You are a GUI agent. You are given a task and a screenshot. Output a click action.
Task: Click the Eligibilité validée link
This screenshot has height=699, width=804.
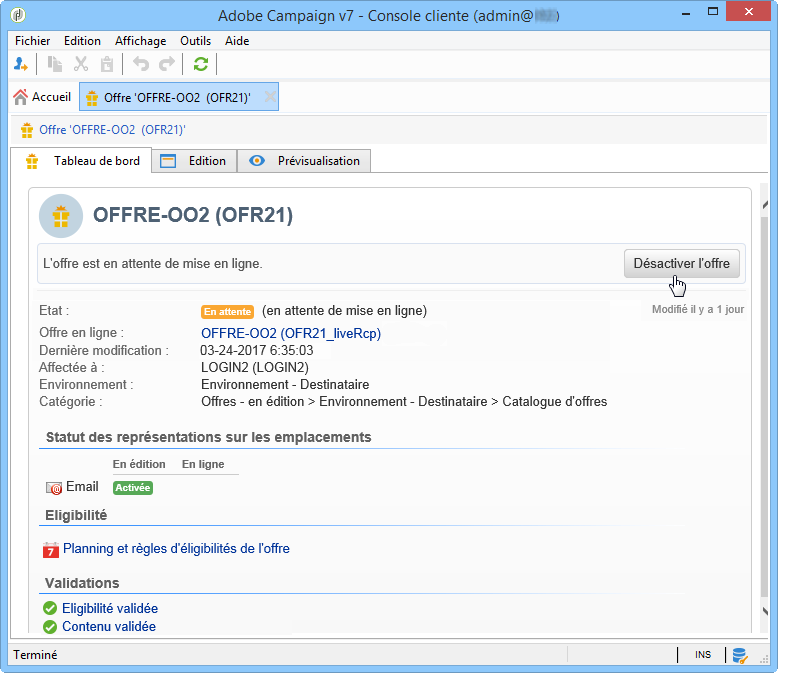(110, 608)
